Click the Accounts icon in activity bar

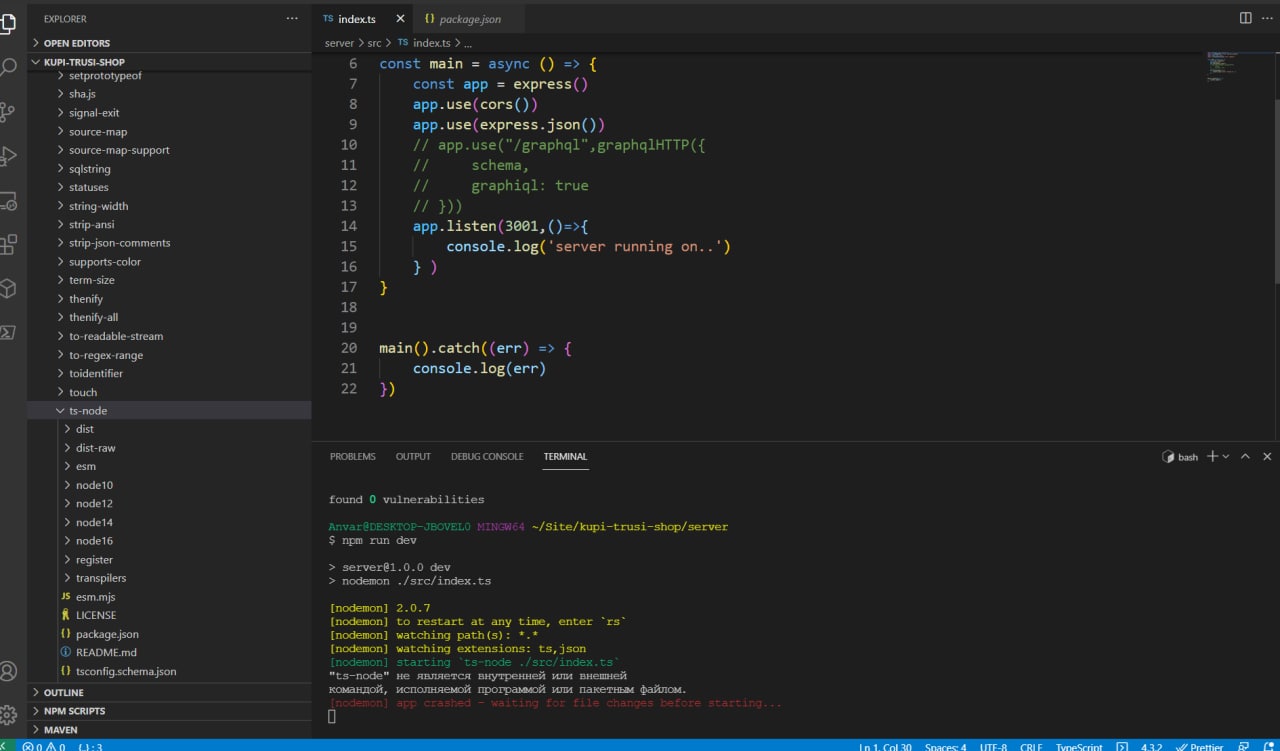tap(9, 671)
